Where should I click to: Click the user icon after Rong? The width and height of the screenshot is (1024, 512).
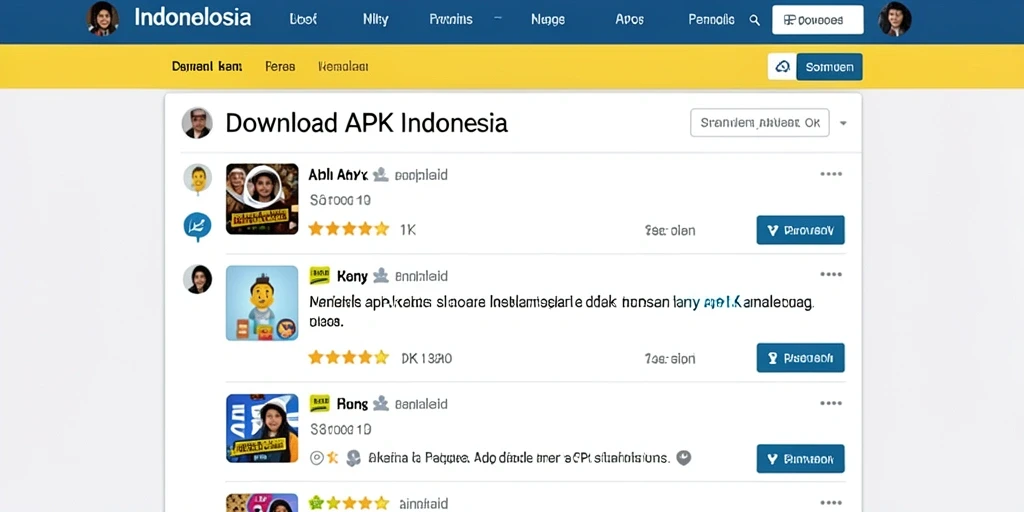coord(381,404)
